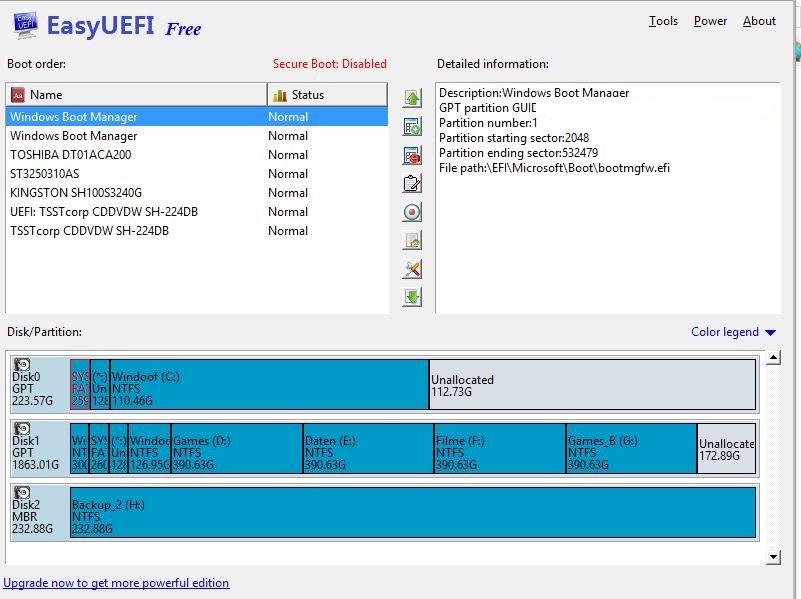Click the Name column header
Viewport: 801px width, 599px height.
pos(136,95)
